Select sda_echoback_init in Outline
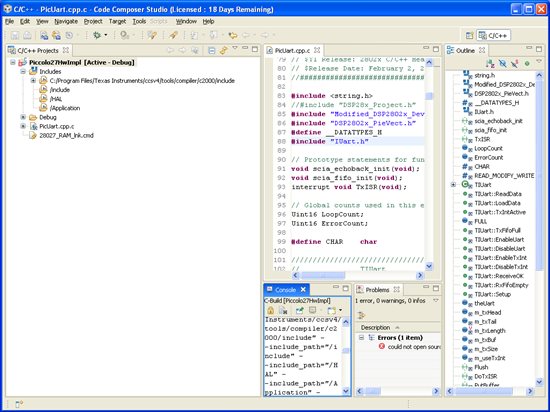550x412 pixels. (x=498, y=121)
